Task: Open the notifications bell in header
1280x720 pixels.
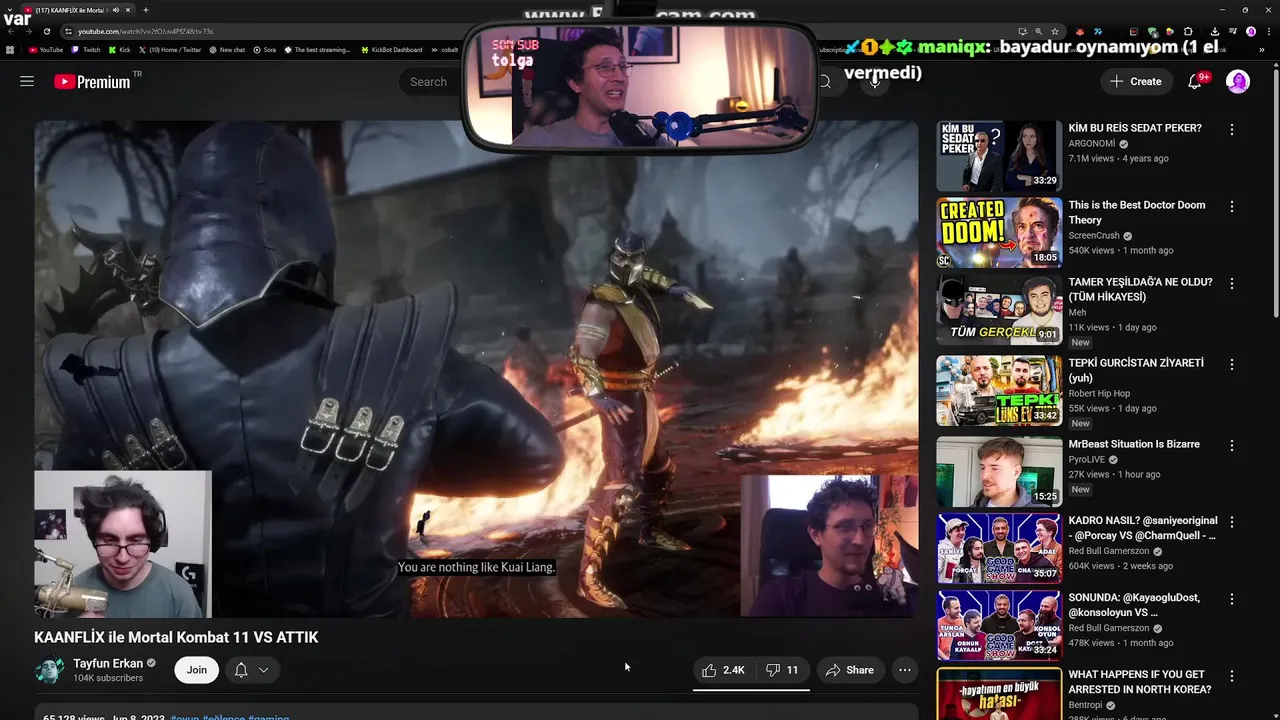Action: coord(1195,82)
